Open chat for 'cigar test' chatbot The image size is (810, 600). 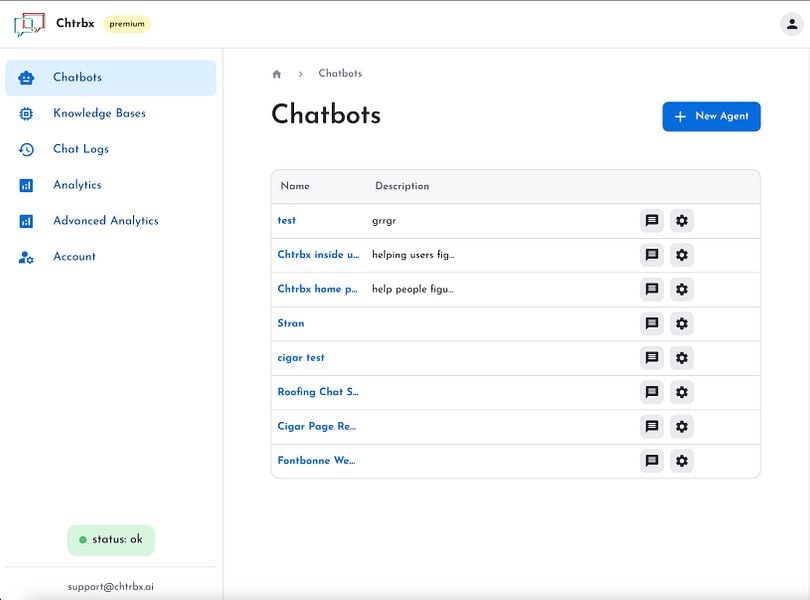pyautogui.click(x=652, y=358)
